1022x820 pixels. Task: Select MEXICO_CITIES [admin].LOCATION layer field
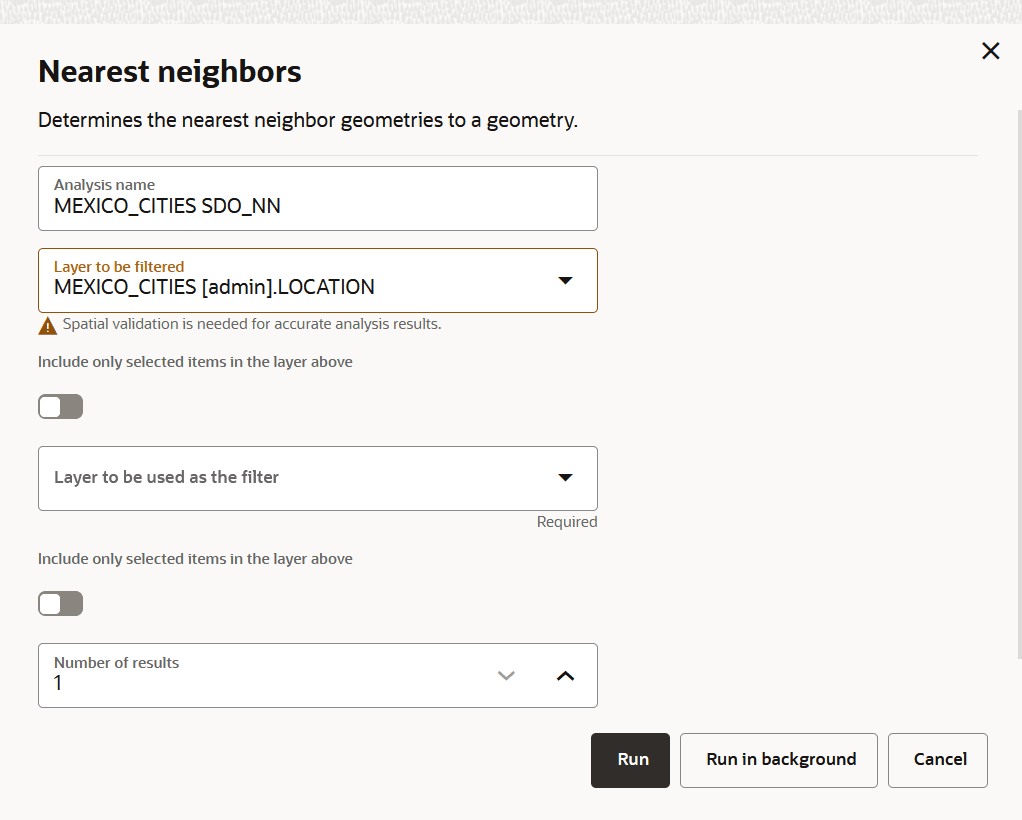317,280
